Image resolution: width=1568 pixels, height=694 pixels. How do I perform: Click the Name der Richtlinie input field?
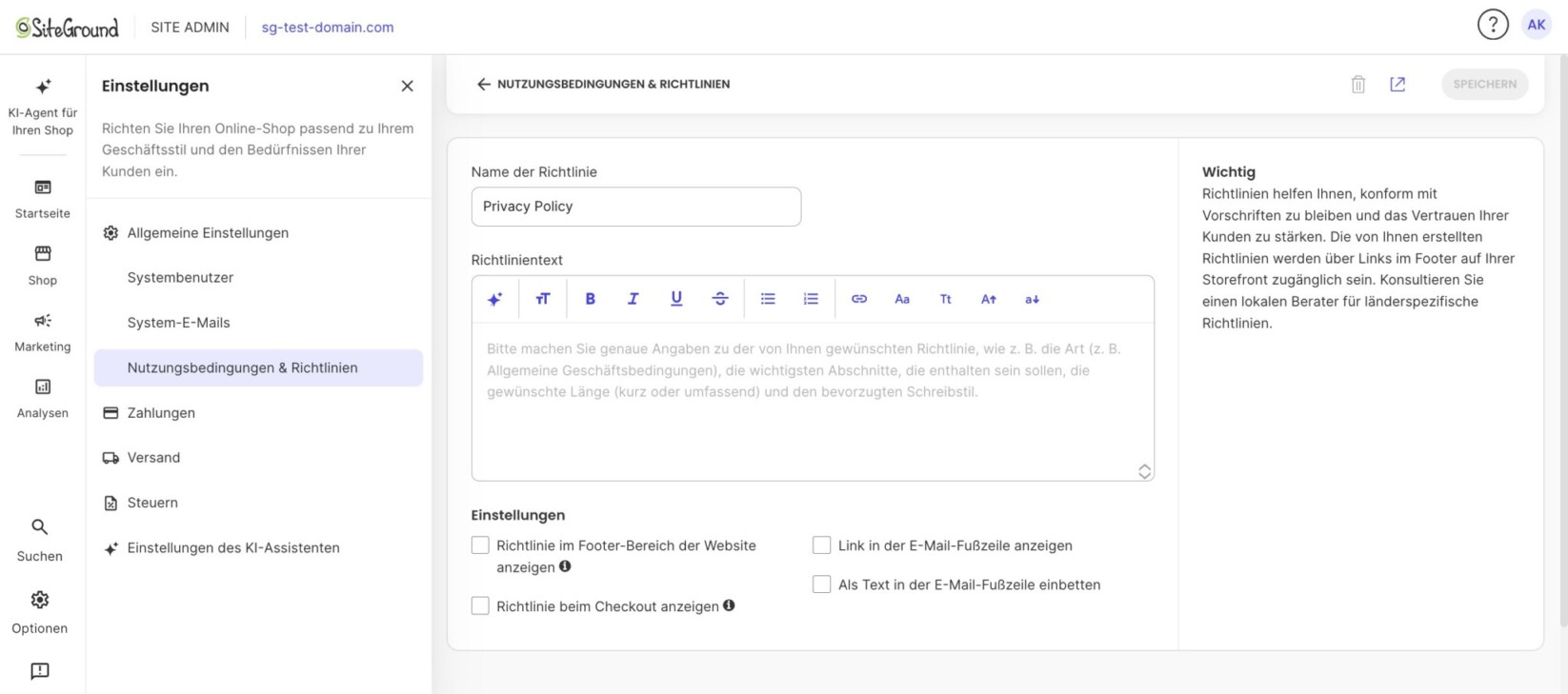point(636,207)
